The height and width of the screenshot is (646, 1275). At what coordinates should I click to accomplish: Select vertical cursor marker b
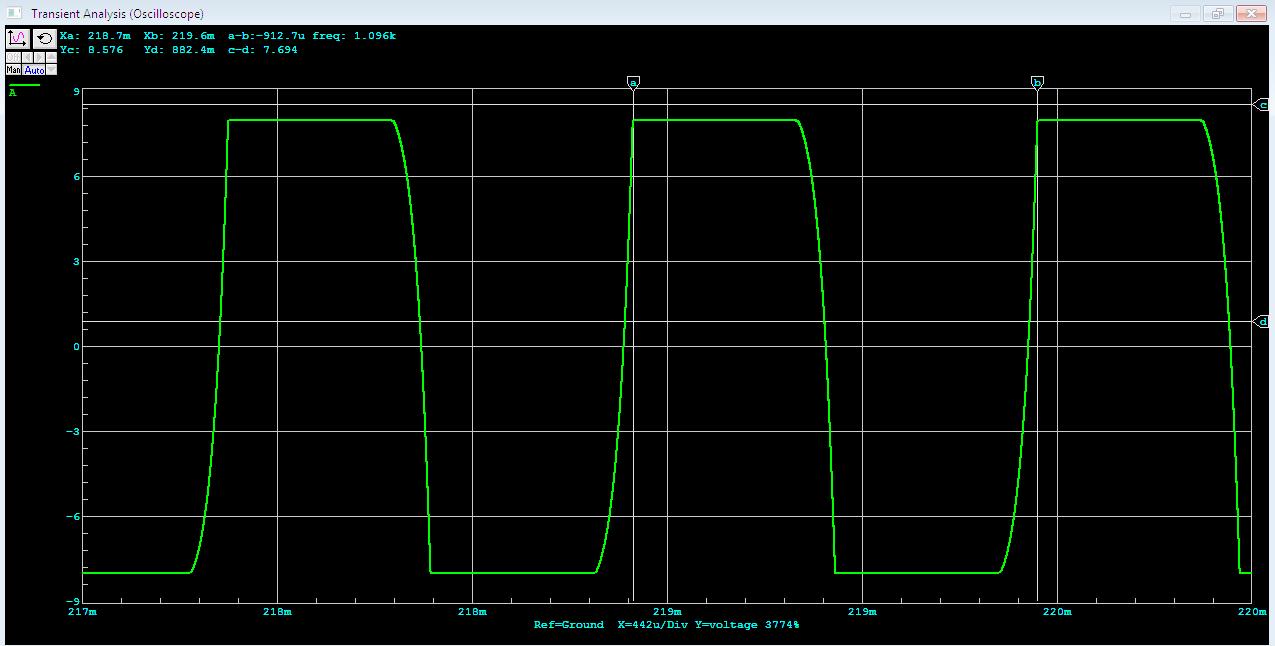[1037, 82]
